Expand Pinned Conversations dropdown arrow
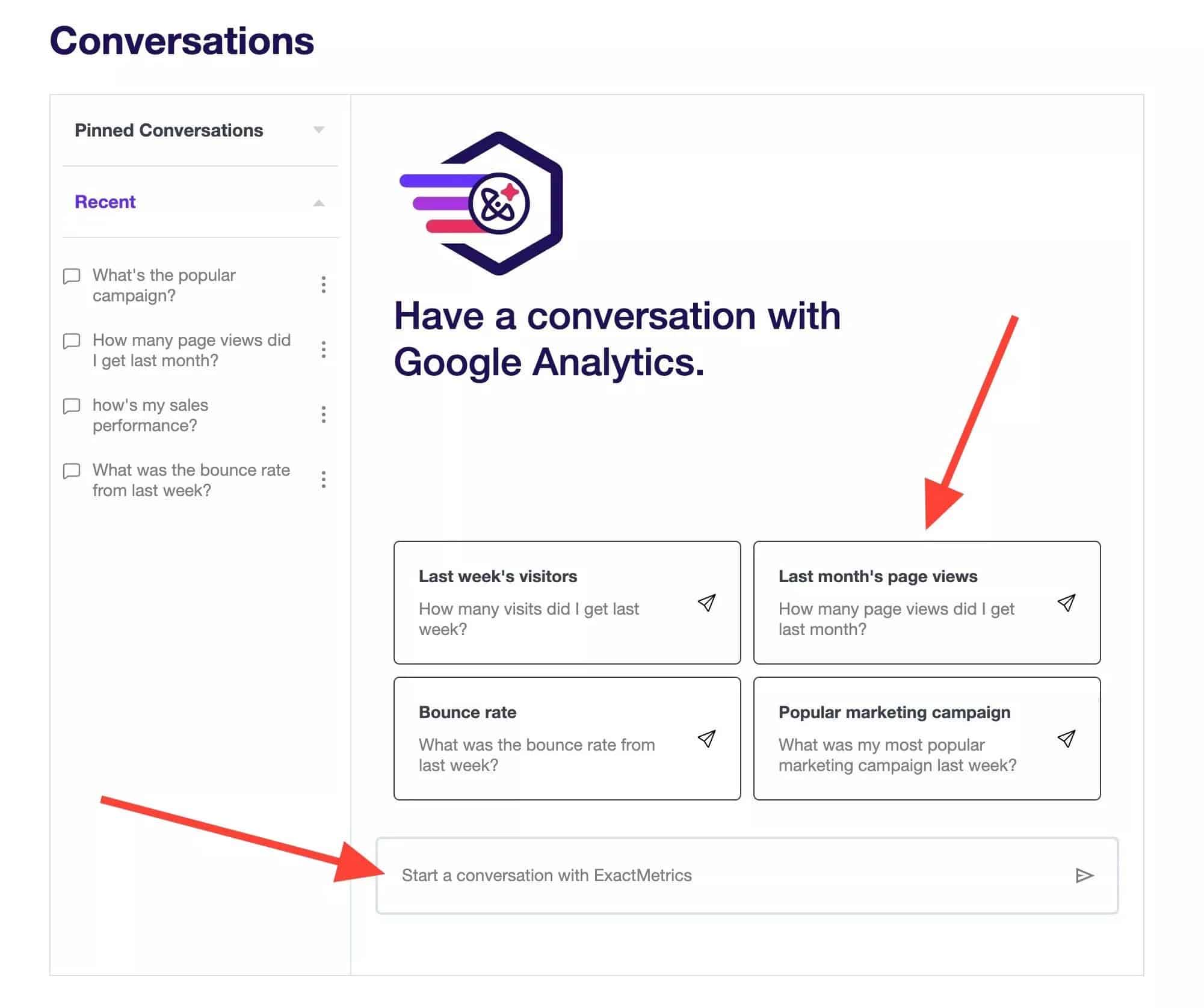 coord(319,130)
